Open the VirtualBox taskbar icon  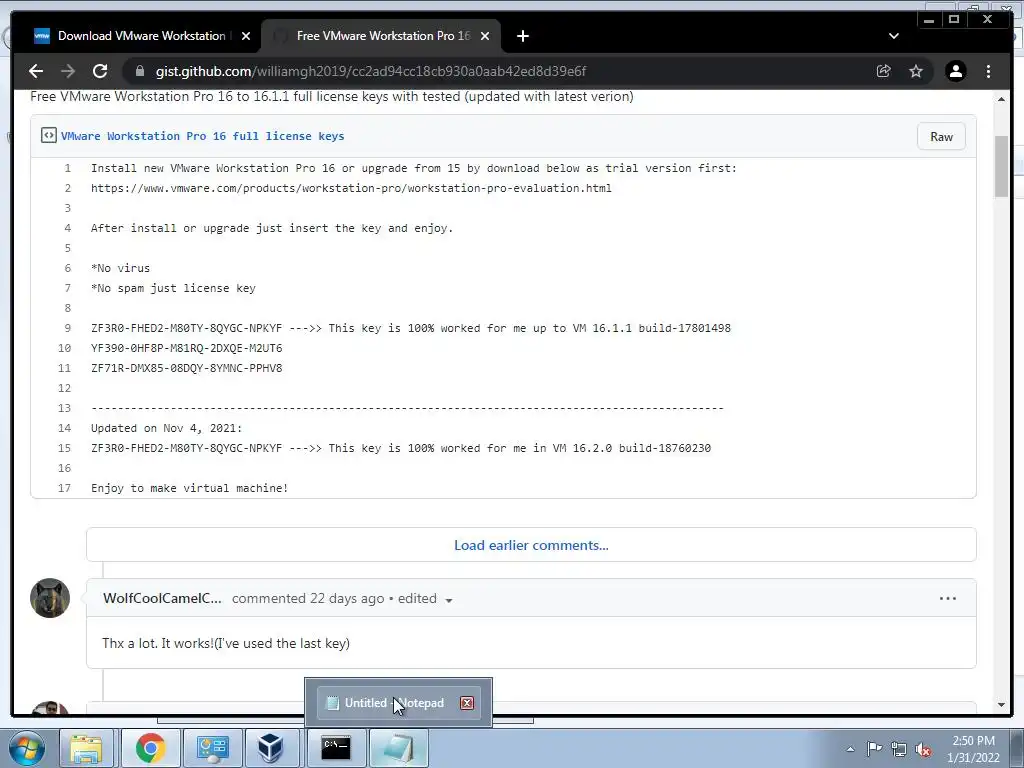[270, 748]
